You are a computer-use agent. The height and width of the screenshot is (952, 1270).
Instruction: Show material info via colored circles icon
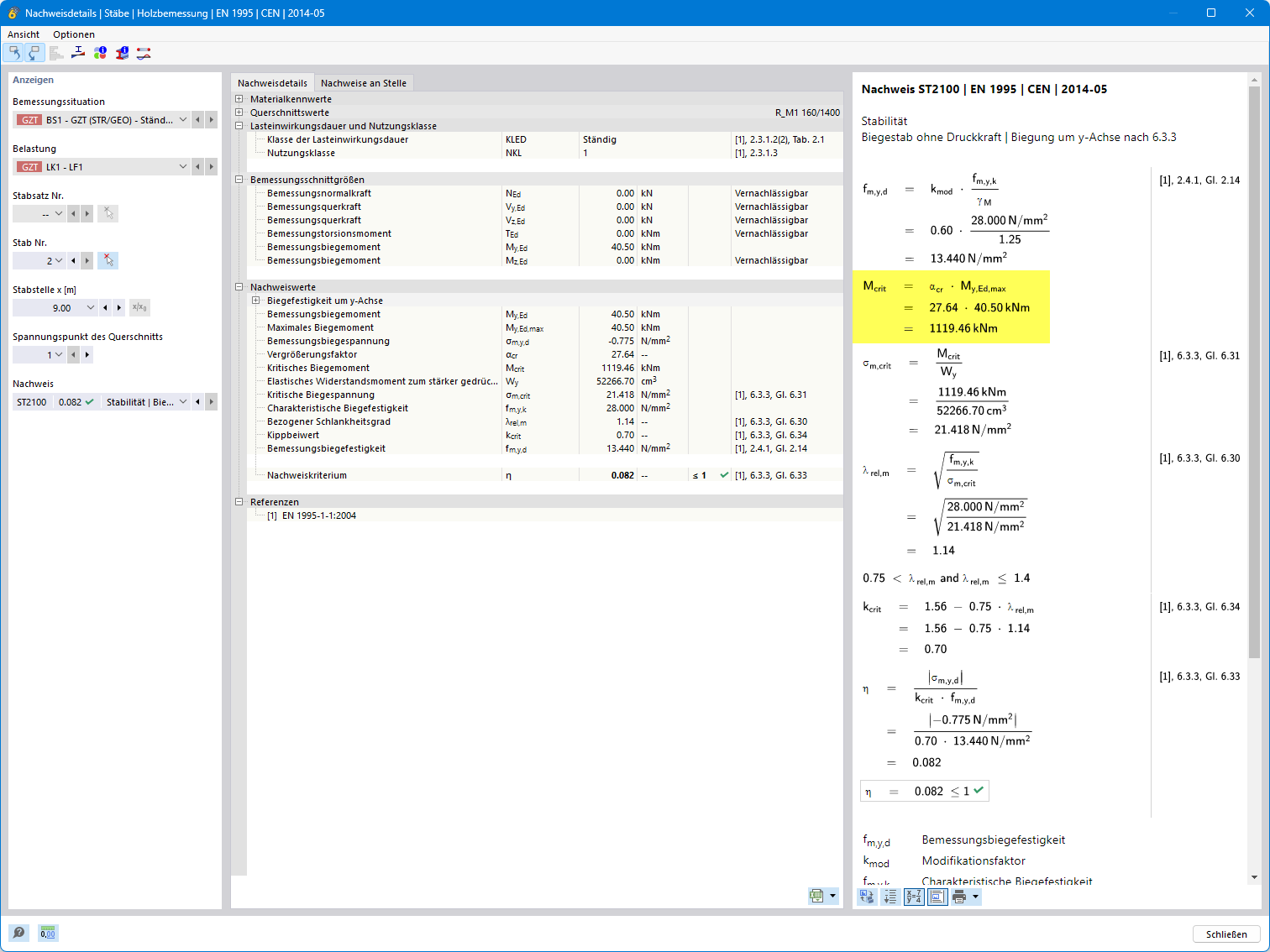tap(100, 53)
